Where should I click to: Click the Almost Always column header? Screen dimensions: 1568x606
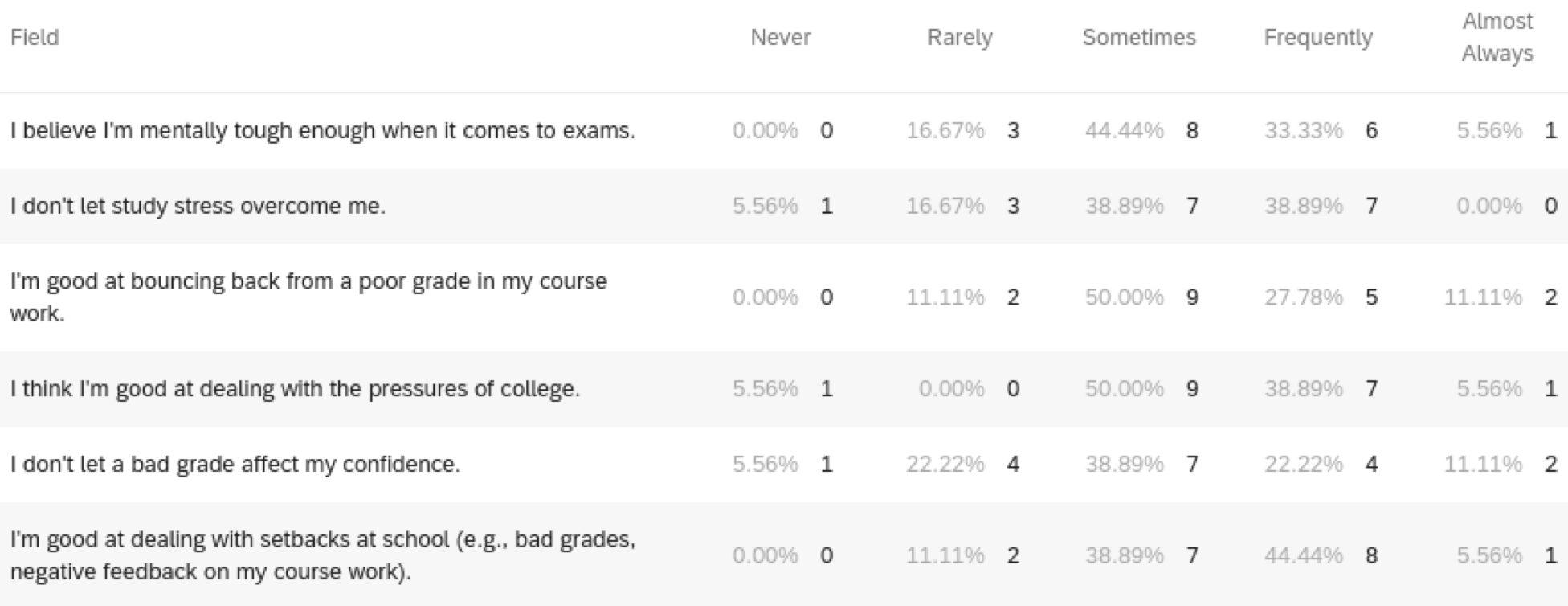(1497, 38)
